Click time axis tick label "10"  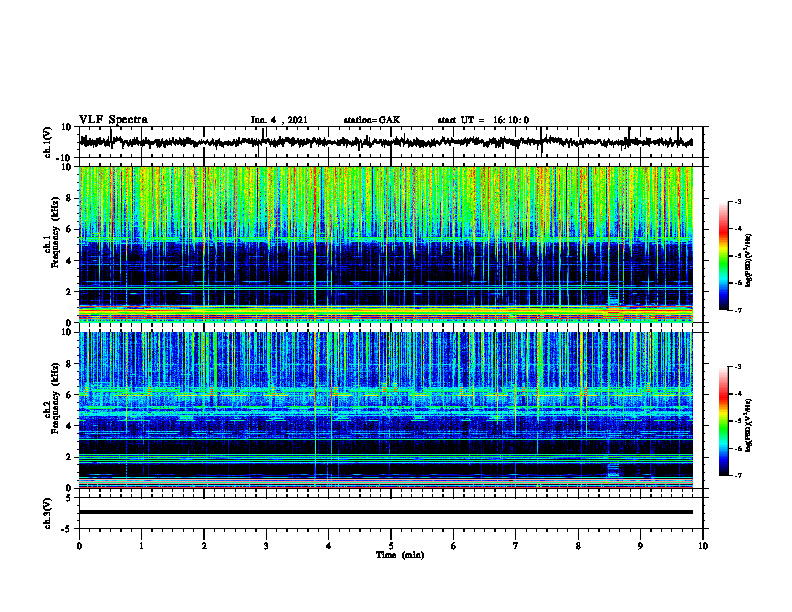tap(703, 546)
